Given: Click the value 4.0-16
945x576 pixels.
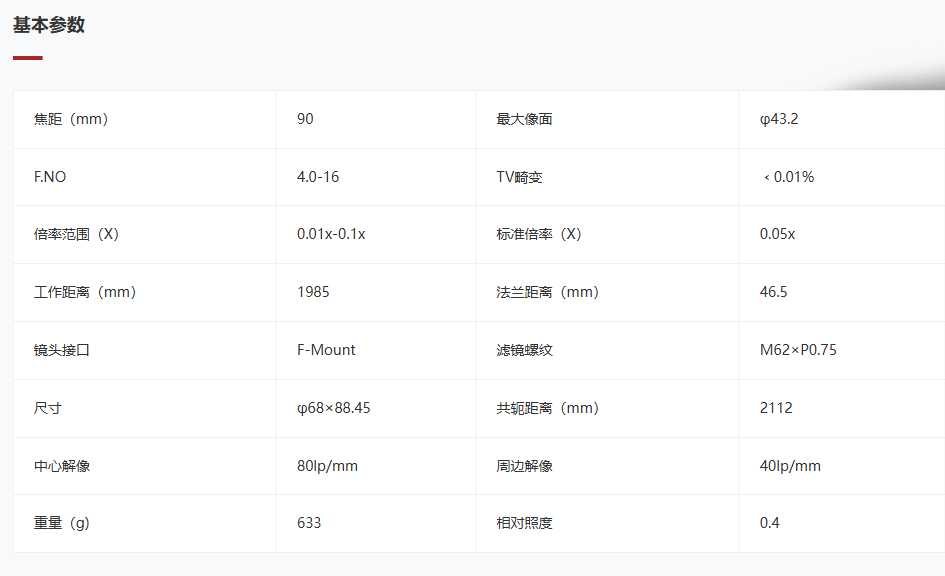Looking at the screenshot, I should click(318, 177).
